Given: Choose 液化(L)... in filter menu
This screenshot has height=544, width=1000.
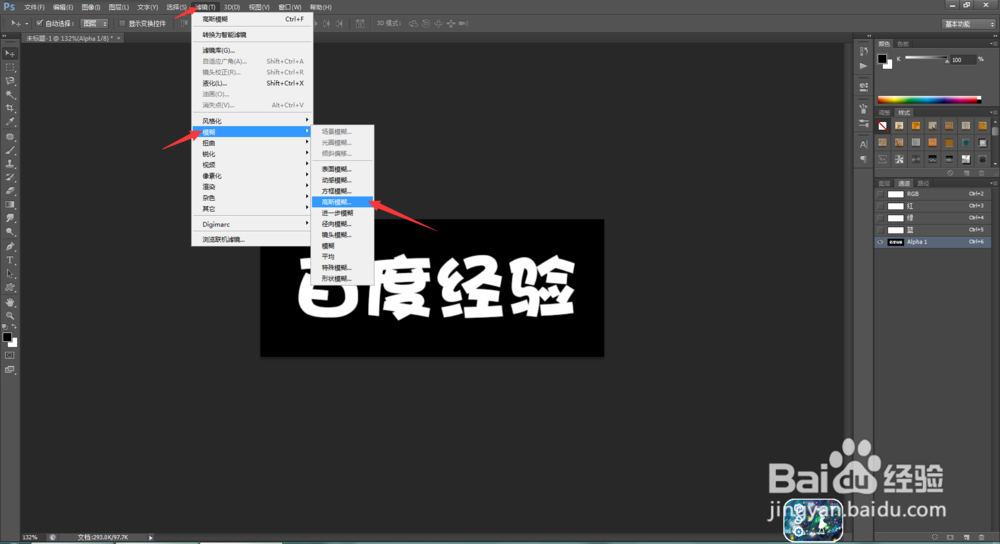Looking at the screenshot, I should (x=252, y=83).
